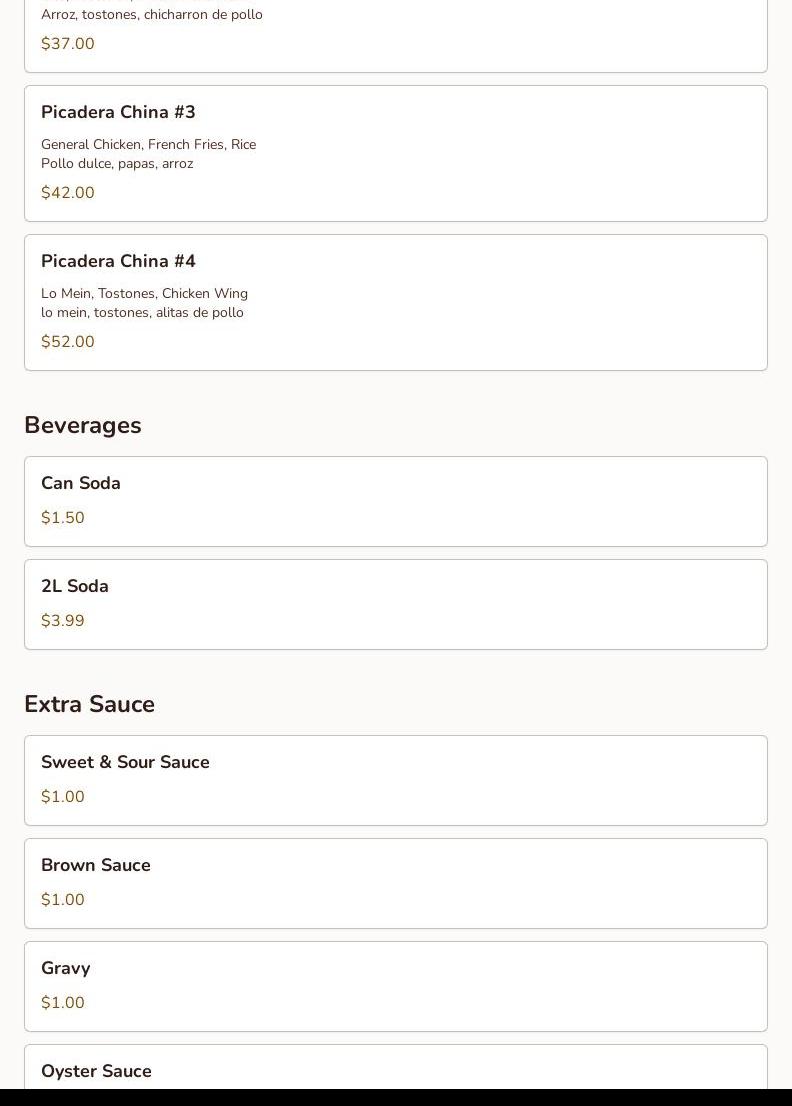
Task: Click the $52.00 price label
Action: (68, 342)
